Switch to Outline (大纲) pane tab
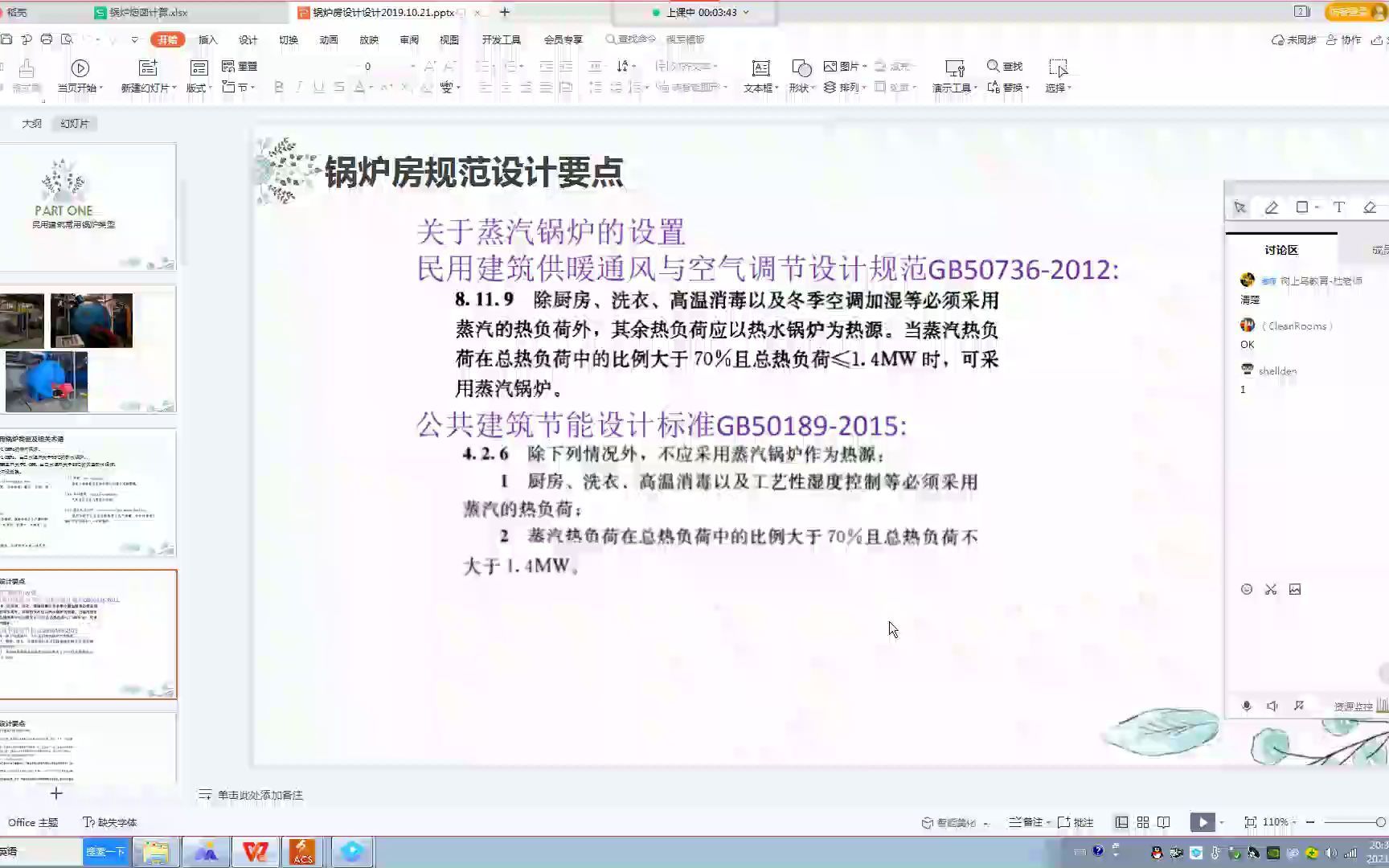Image resolution: width=1389 pixels, height=868 pixels. click(31, 124)
